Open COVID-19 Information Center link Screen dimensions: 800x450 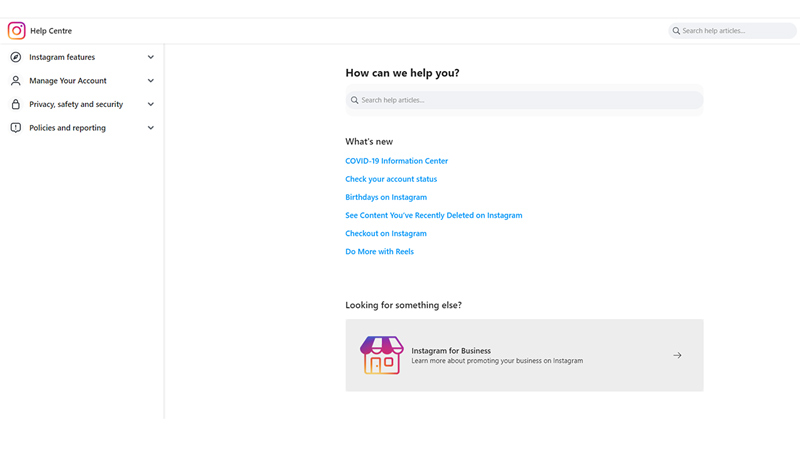pyautogui.click(x=396, y=161)
